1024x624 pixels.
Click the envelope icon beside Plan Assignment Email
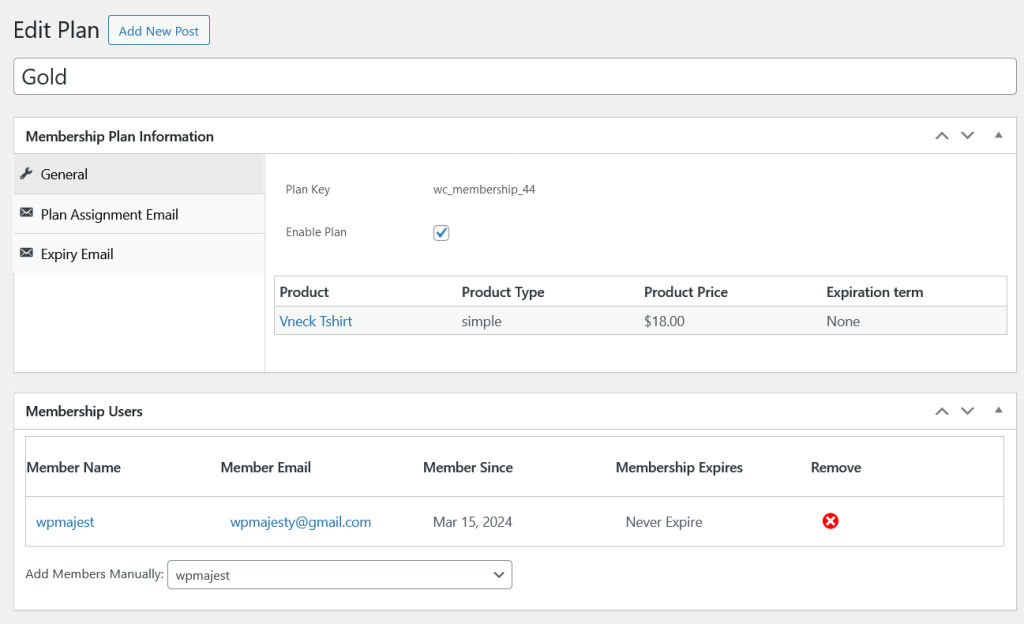pos(26,214)
